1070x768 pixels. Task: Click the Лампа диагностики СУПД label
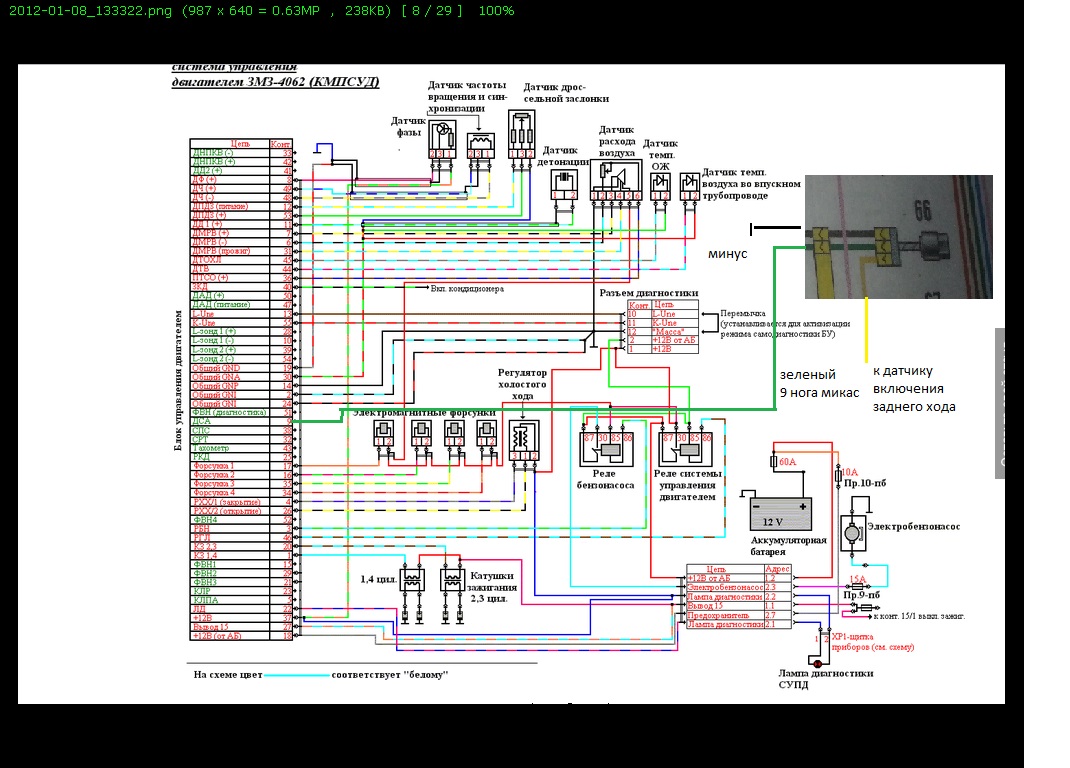pyautogui.click(x=826, y=679)
